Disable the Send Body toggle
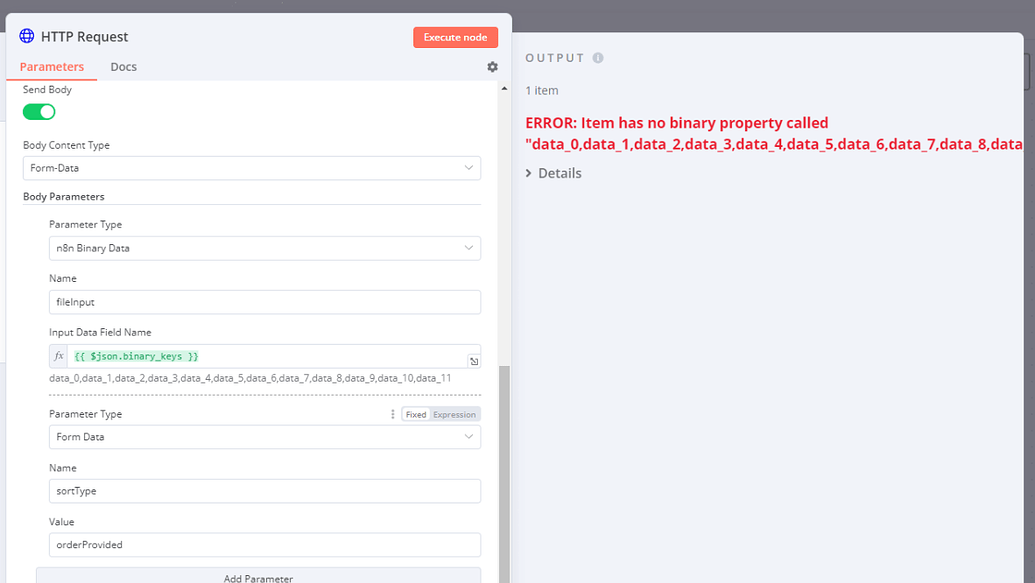 [x=38, y=111]
